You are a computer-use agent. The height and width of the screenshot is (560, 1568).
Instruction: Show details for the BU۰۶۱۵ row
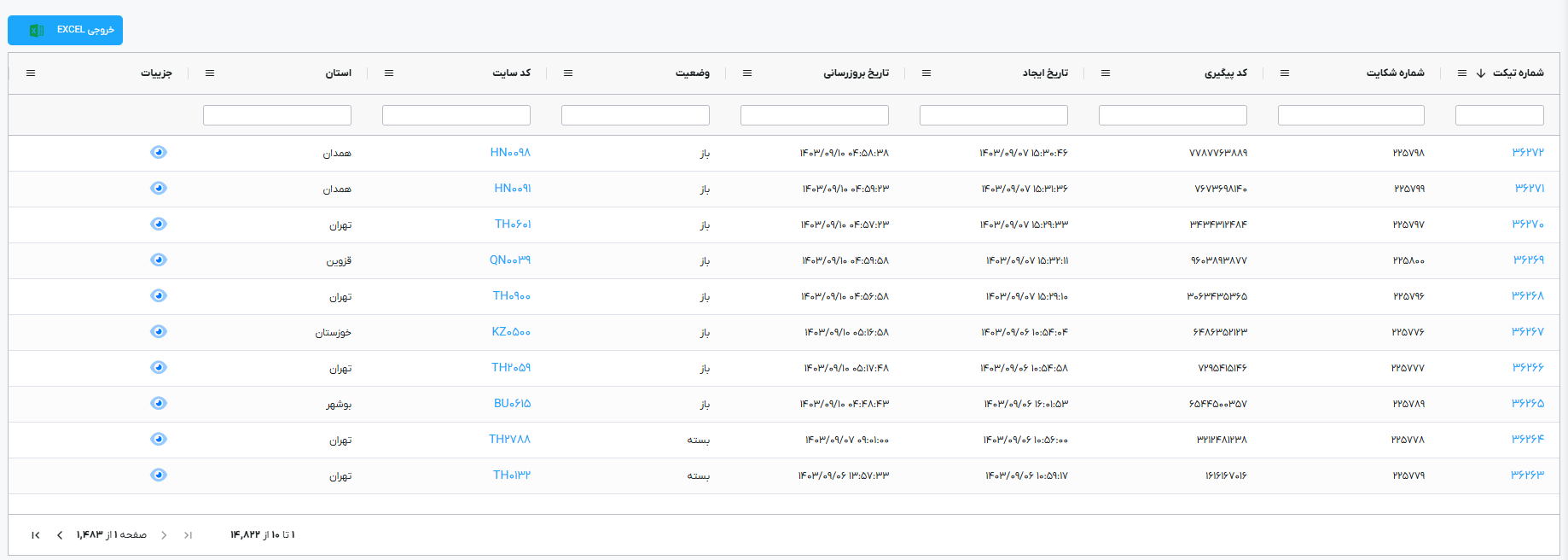point(159,403)
